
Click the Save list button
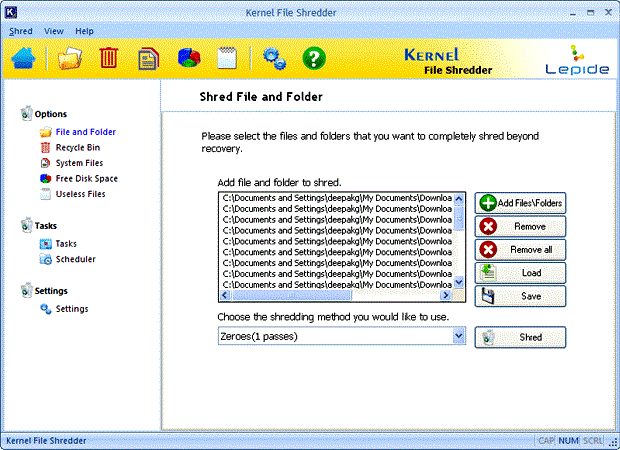[x=520, y=296]
